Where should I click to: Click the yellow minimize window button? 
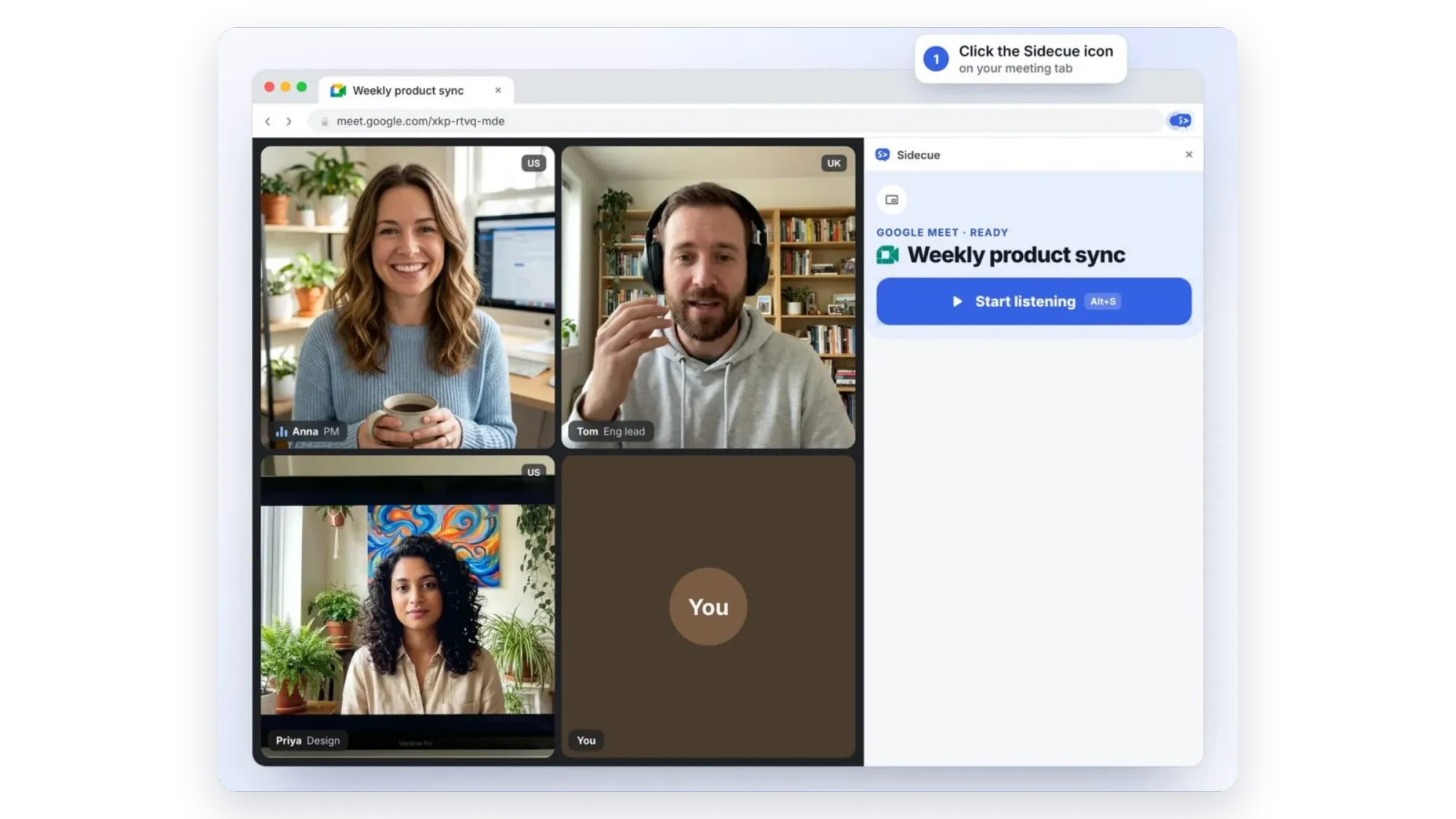(285, 87)
